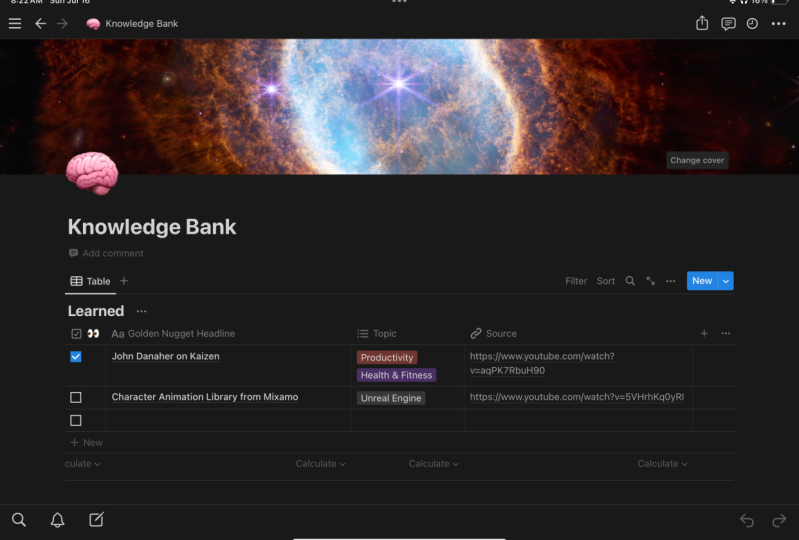The image size is (799, 540).
Task: Open dropdown arrow beside New button
Action: point(726,281)
